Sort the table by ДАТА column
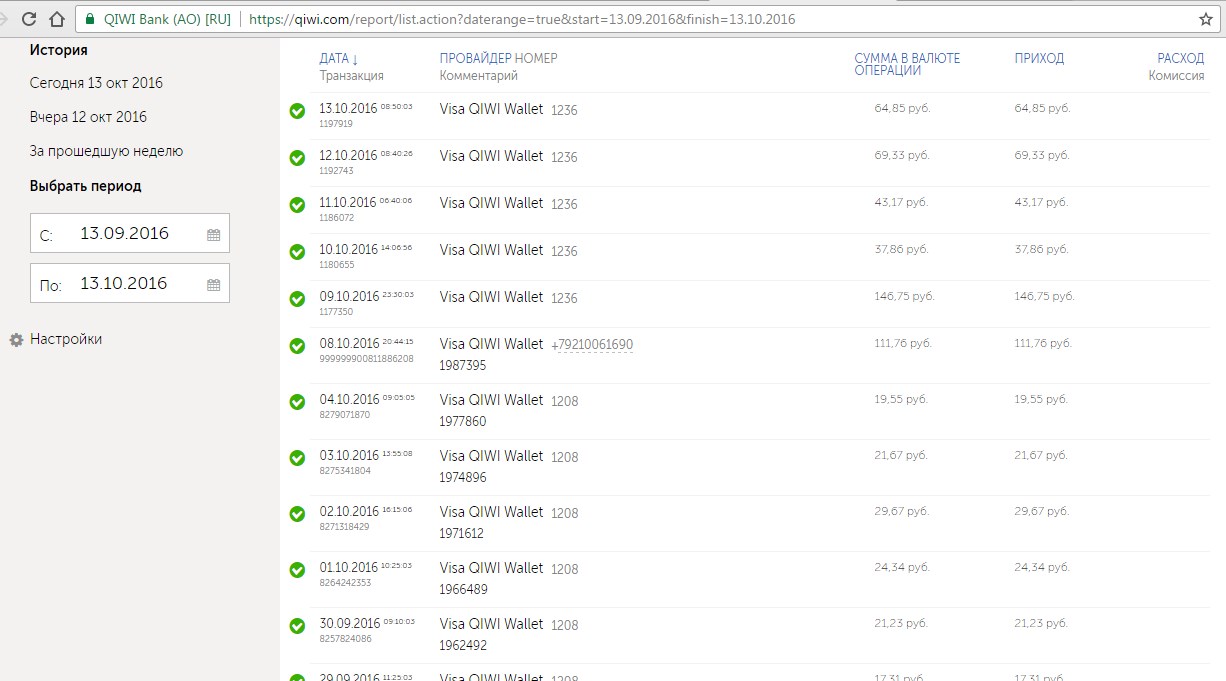The image size is (1226, 681). click(339, 58)
